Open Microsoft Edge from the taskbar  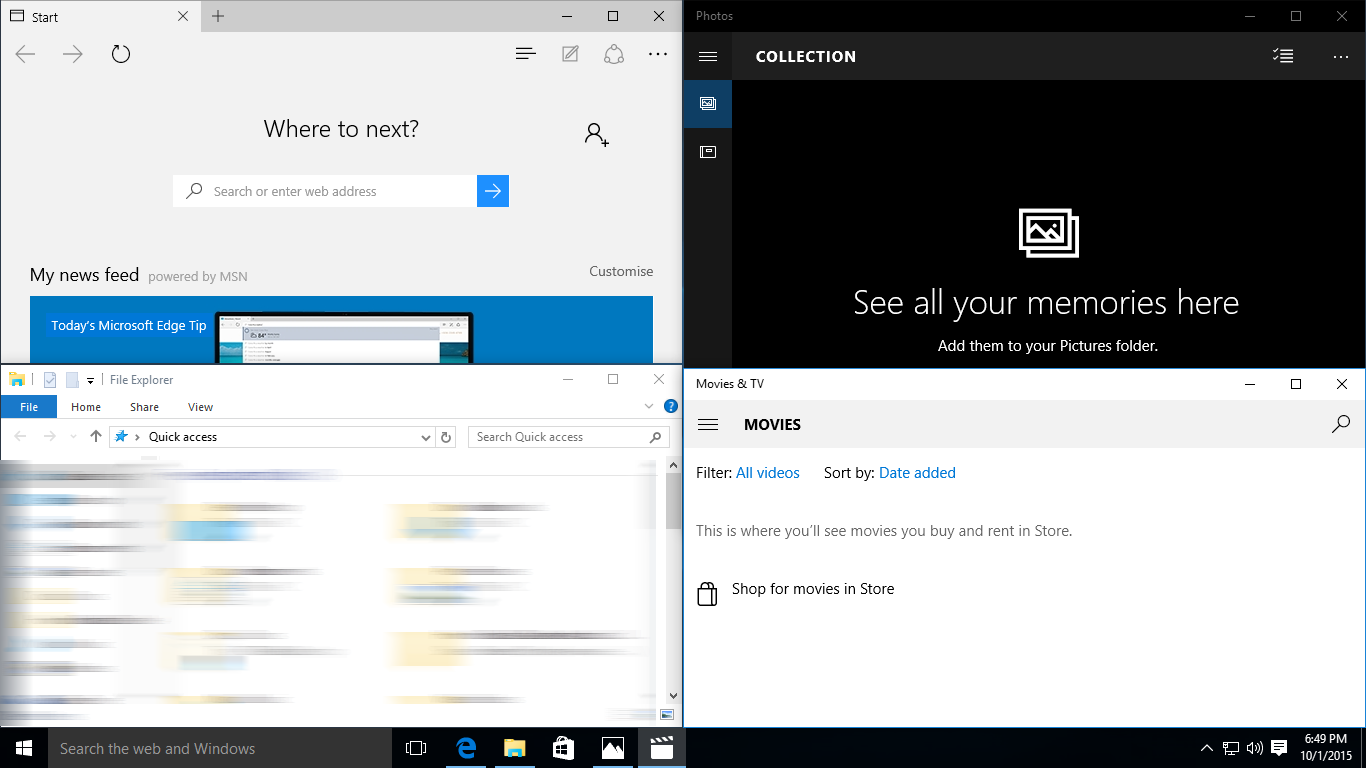pos(465,748)
